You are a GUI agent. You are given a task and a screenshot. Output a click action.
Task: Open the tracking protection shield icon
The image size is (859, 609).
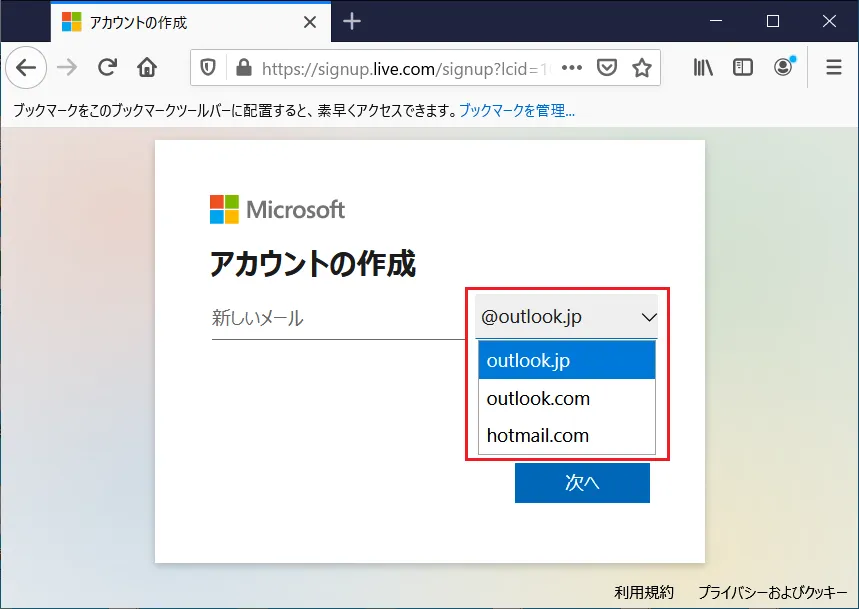208,68
